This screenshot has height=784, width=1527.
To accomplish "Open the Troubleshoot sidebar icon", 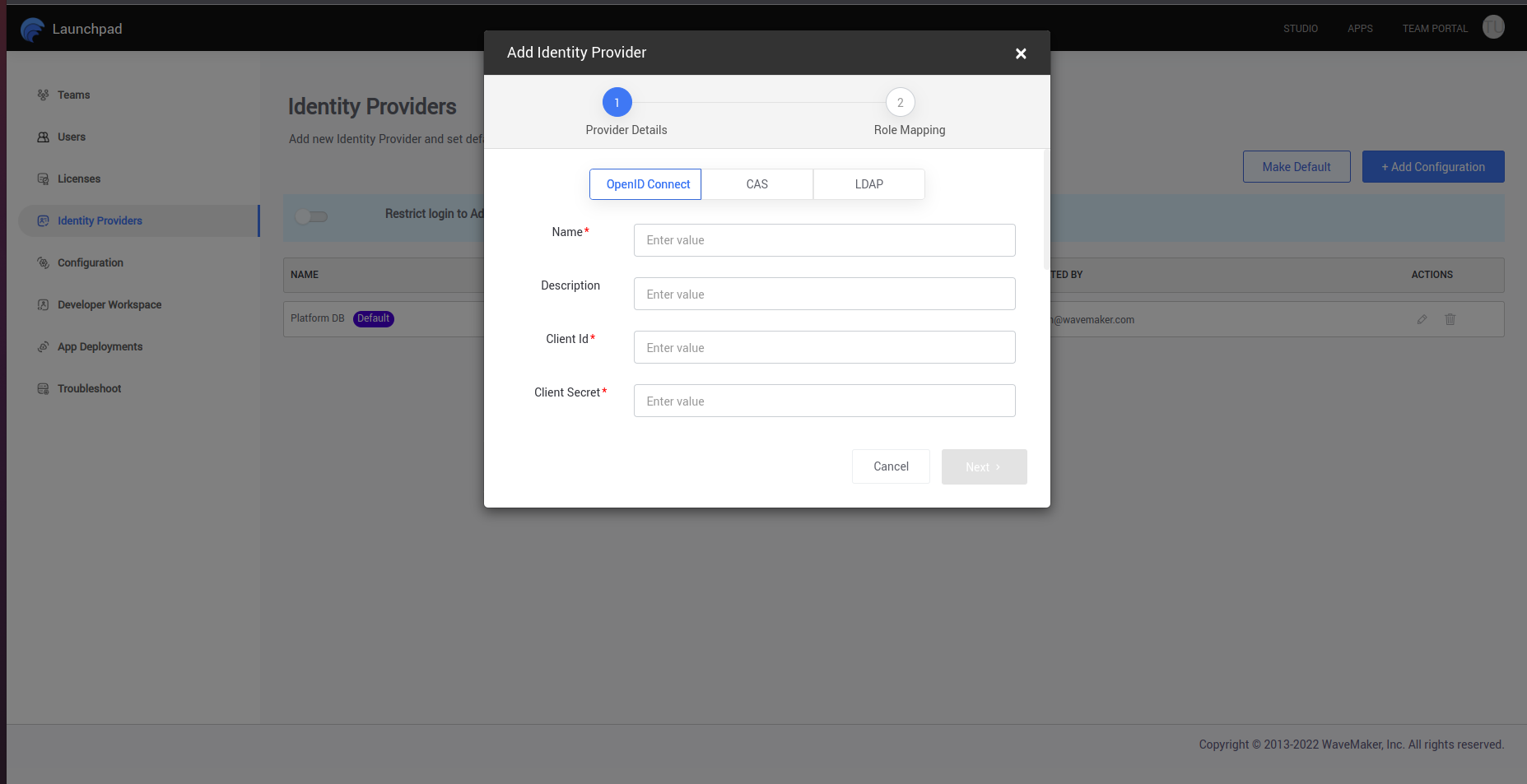I will [x=43, y=388].
